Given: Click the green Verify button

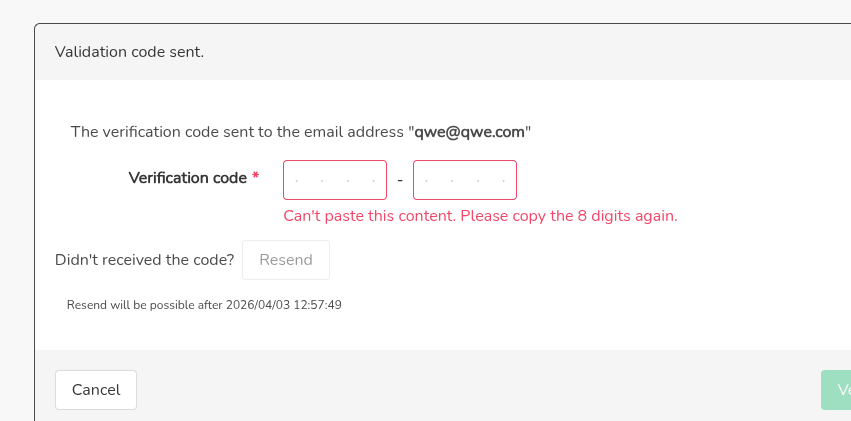Looking at the screenshot, I should point(836,390).
